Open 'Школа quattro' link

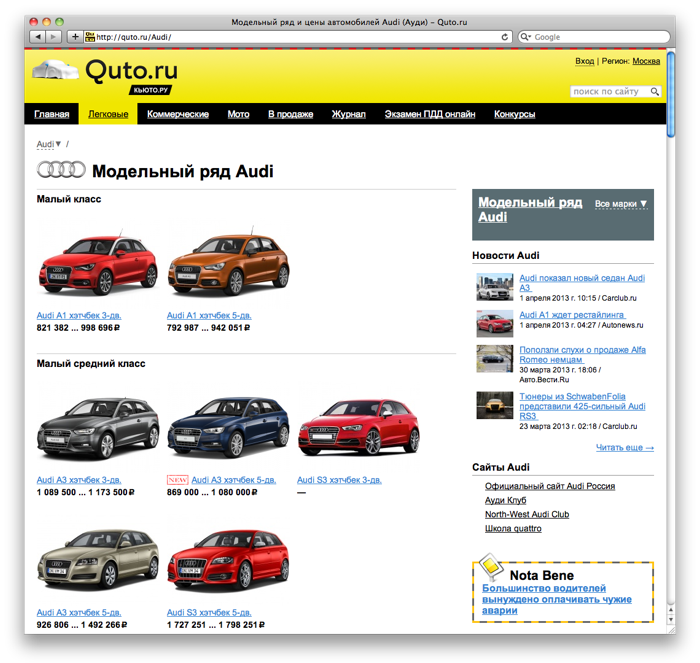[x=513, y=529]
